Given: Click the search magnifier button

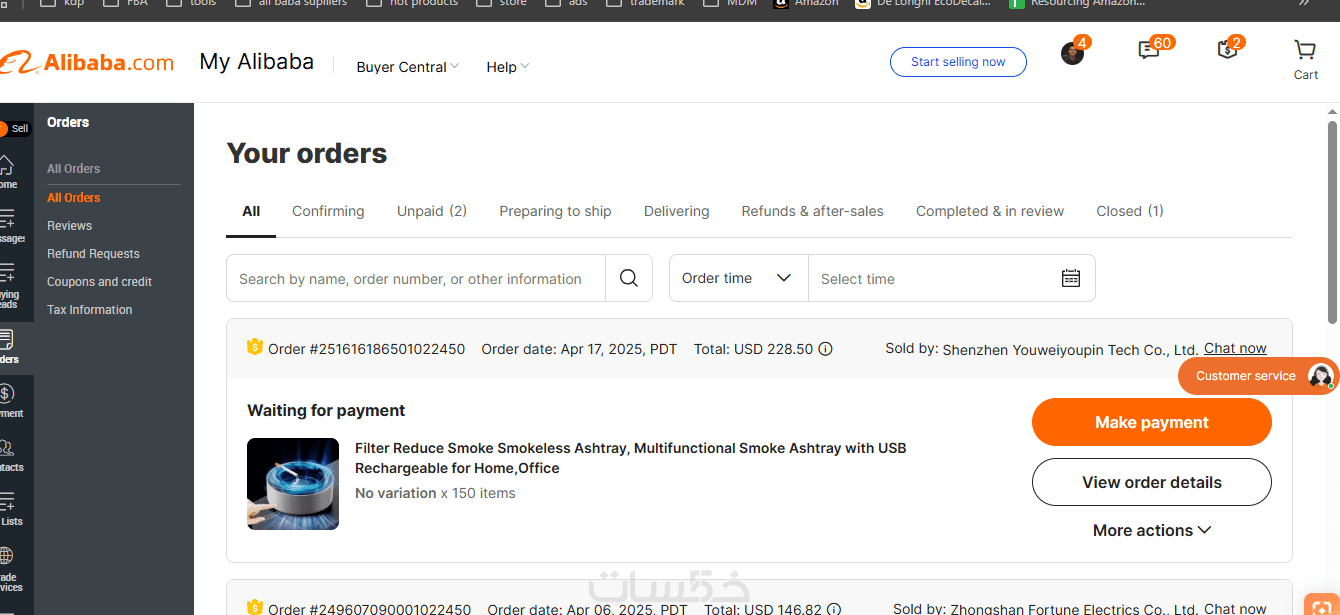Looking at the screenshot, I should (x=629, y=278).
